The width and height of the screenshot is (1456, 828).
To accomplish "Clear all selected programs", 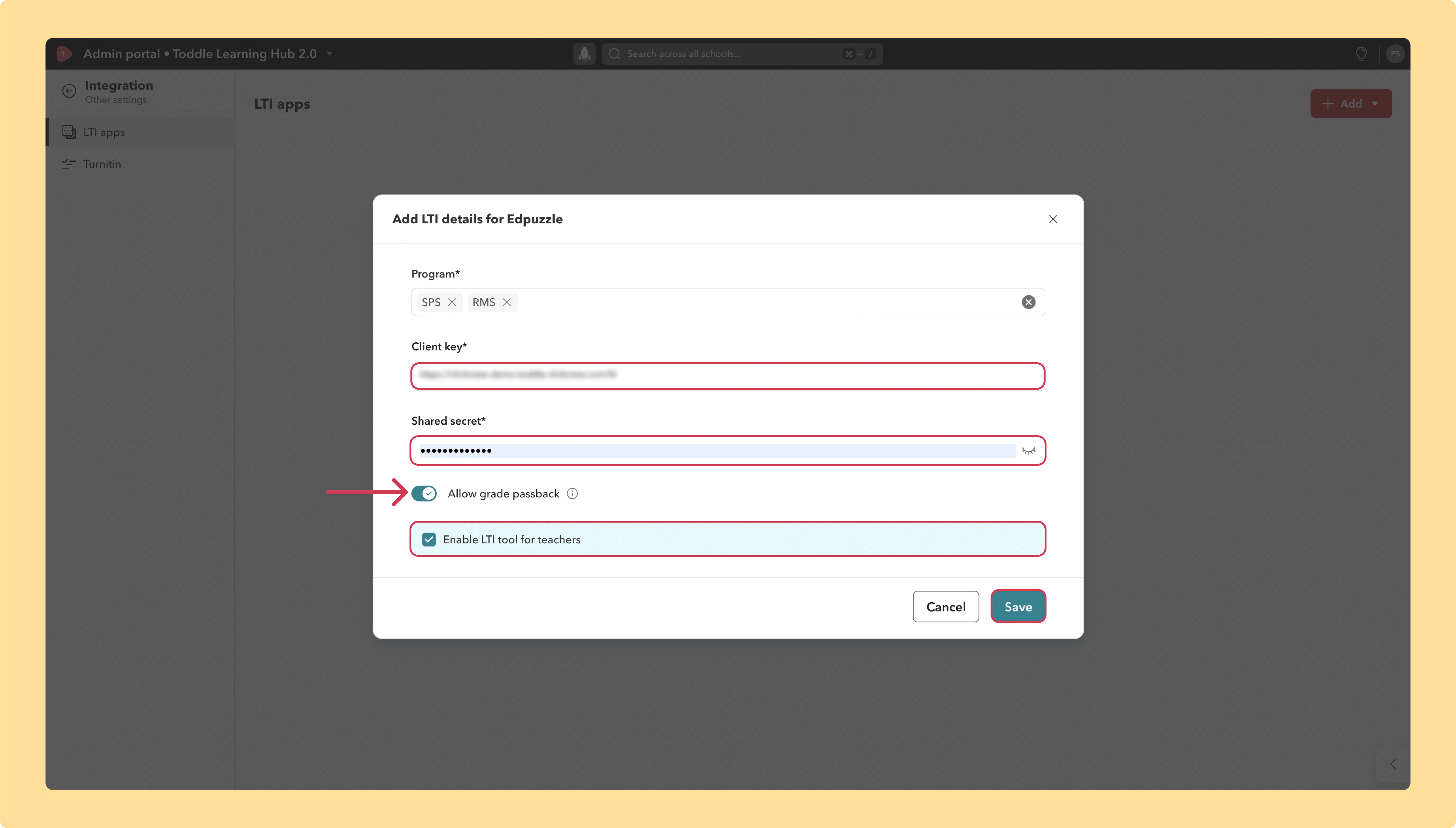I will click(x=1029, y=302).
